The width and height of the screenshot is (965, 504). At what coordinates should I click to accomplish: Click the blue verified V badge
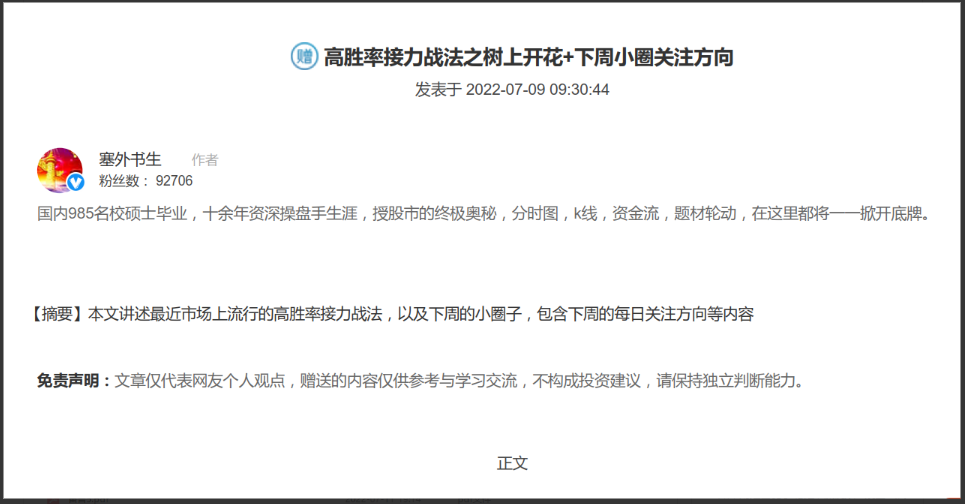pos(76,181)
